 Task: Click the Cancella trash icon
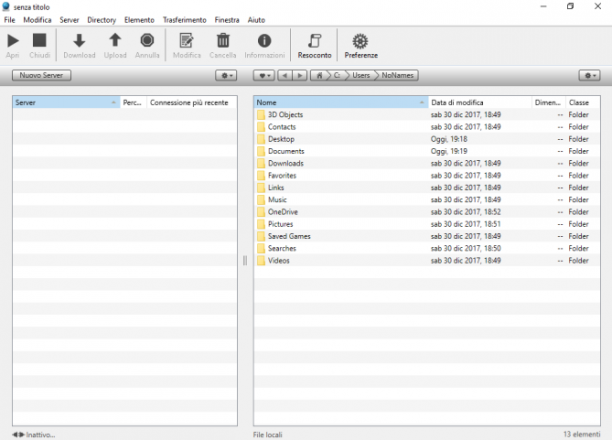pyautogui.click(x=223, y=40)
